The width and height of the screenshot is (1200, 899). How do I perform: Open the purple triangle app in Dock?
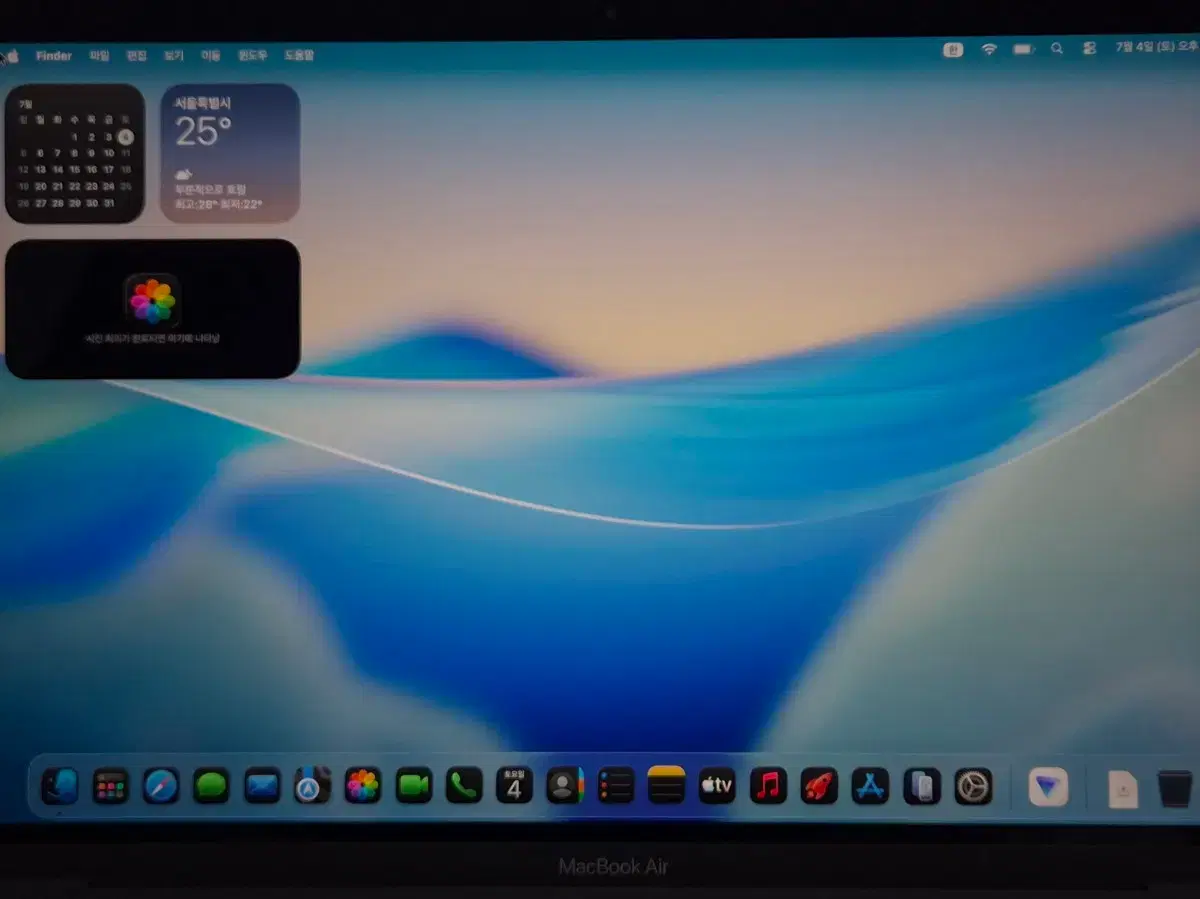coord(1048,788)
